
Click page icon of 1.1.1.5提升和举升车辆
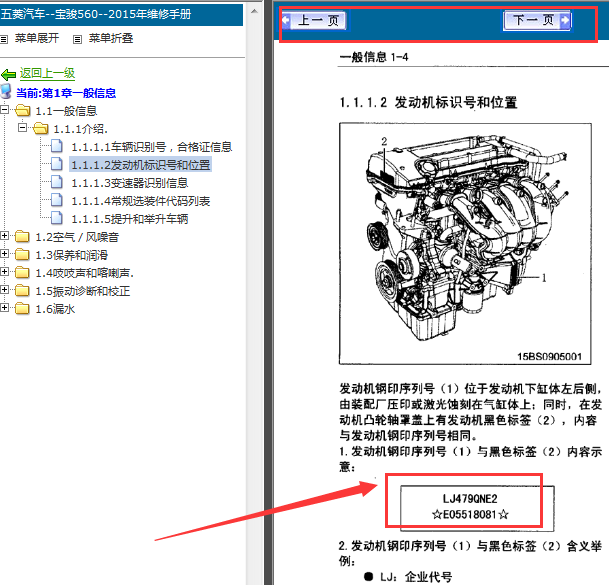point(57,218)
